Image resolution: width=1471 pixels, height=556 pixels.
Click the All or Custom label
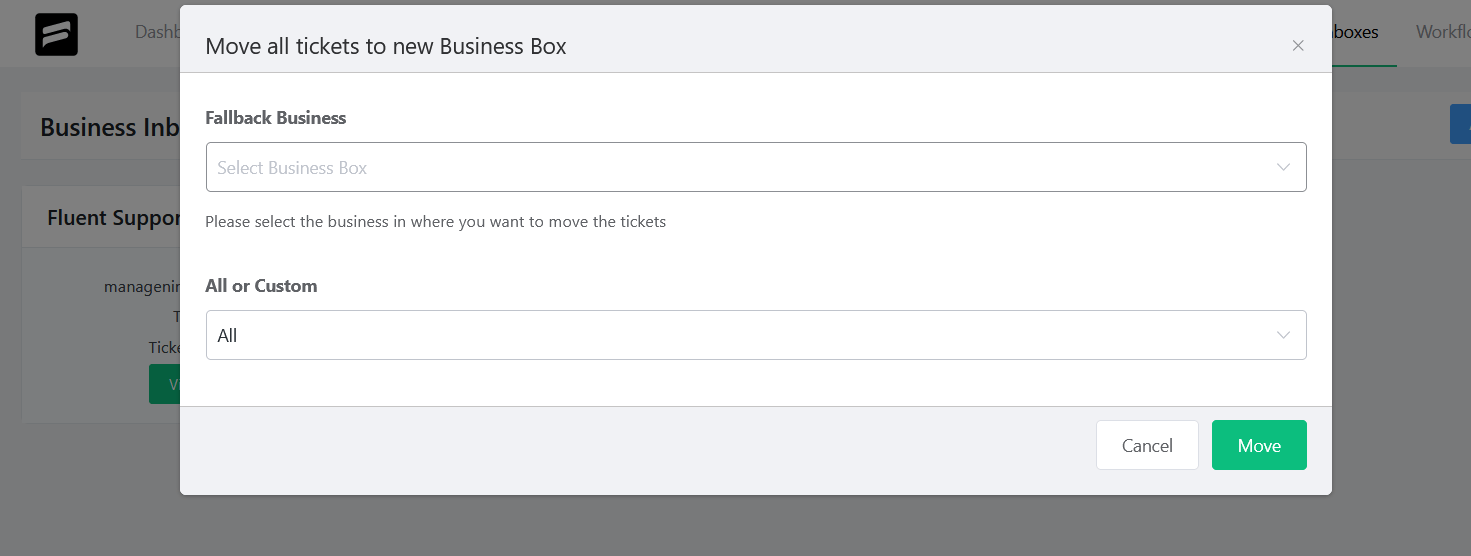click(261, 286)
